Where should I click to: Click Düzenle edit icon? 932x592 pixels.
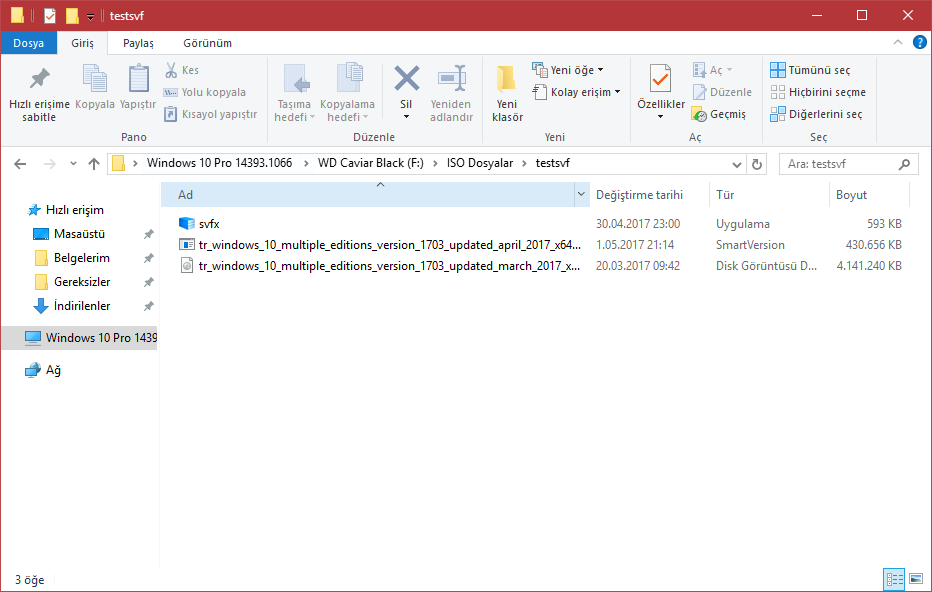[699, 92]
